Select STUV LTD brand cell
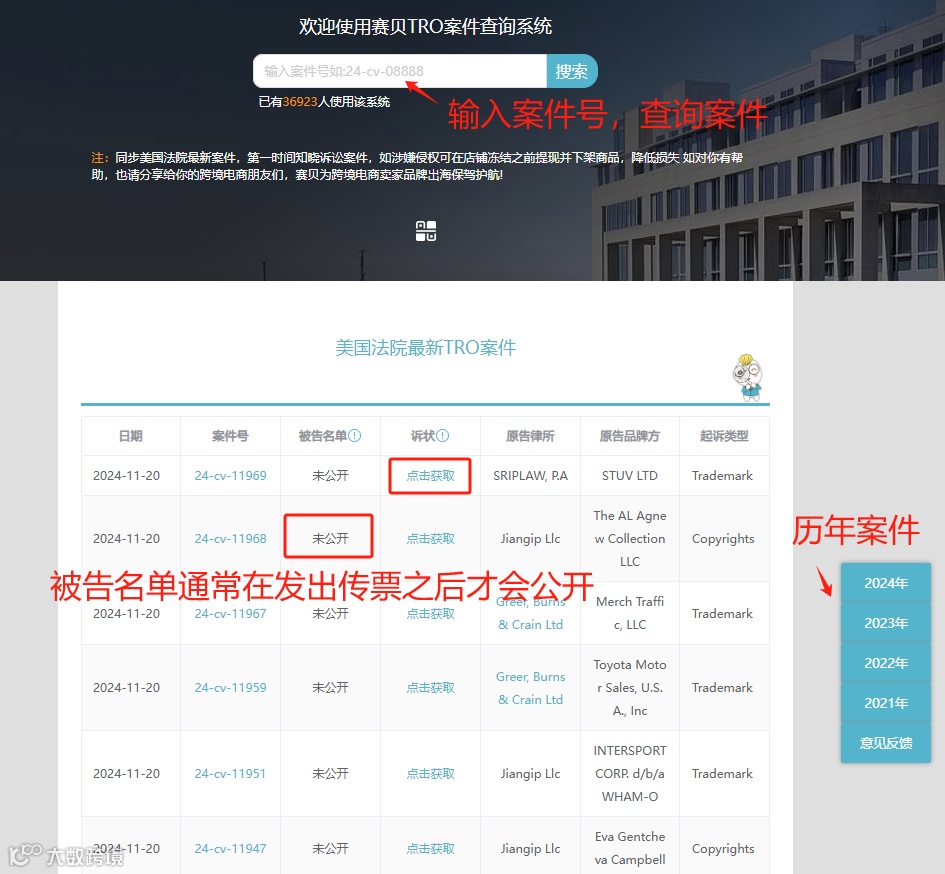 pos(630,476)
